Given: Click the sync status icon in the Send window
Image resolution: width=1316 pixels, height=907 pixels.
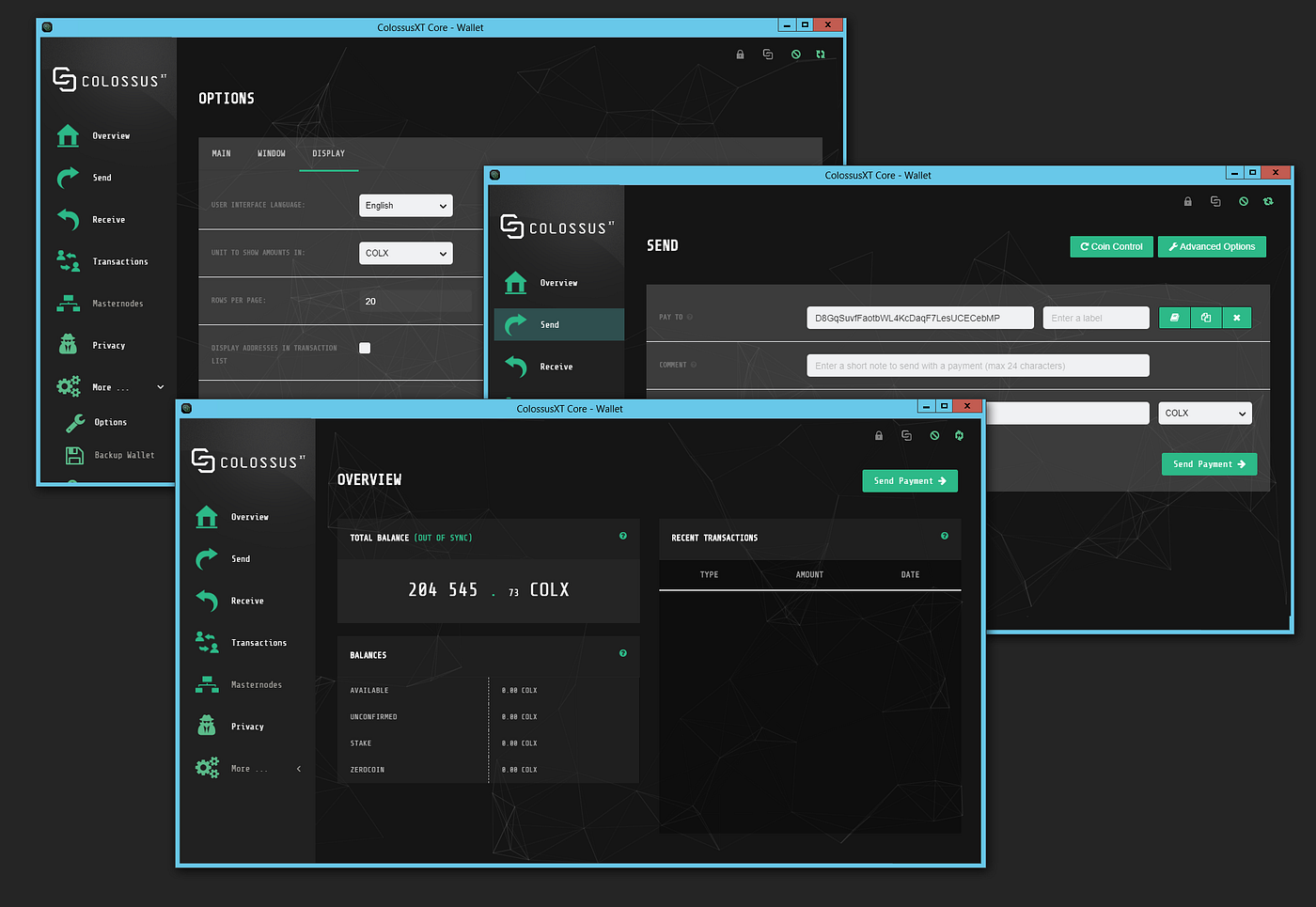Looking at the screenshot, I should 1268,201.
